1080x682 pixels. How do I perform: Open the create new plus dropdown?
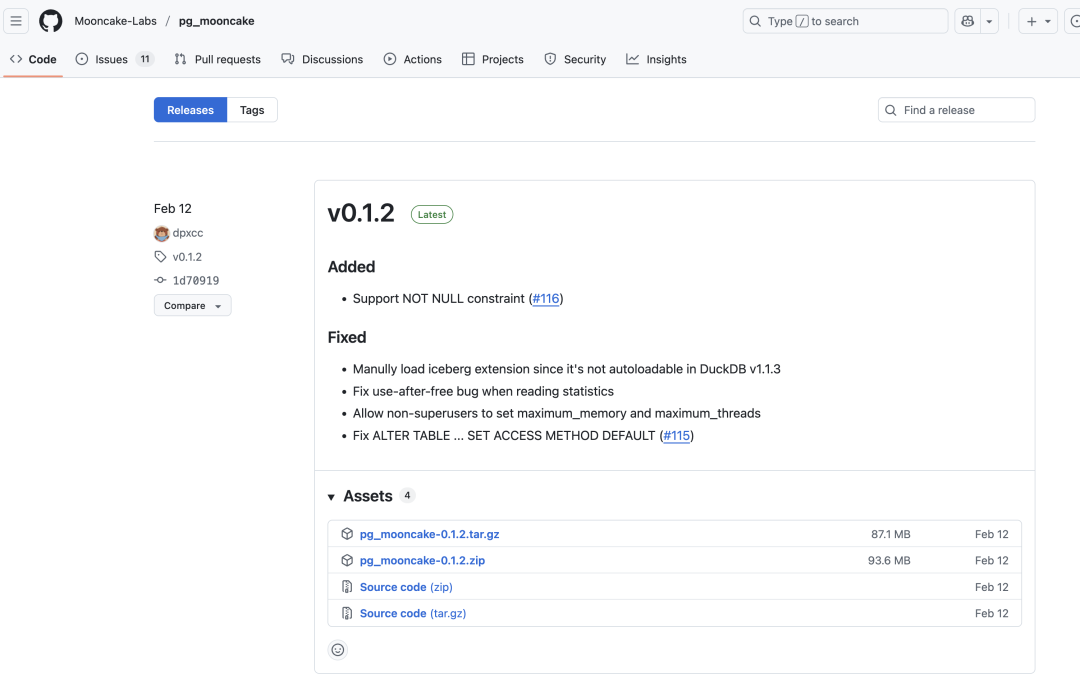[x=1037, y=21]
